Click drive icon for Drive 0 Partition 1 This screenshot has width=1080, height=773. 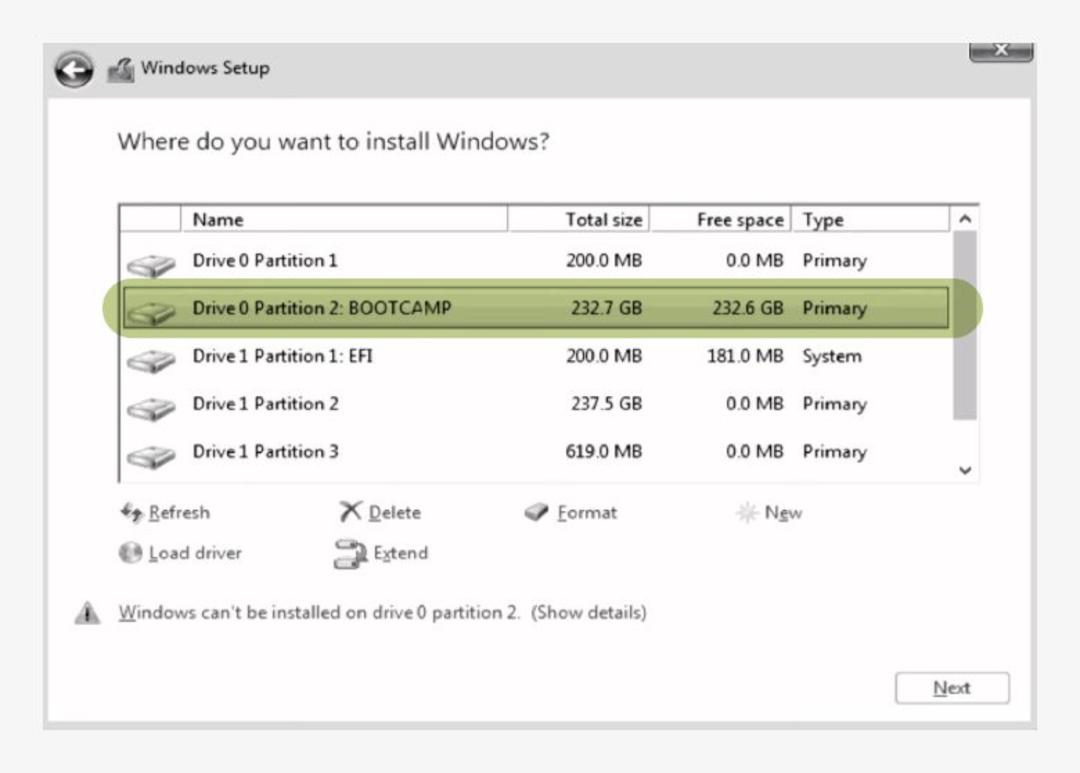pos(151,264)
